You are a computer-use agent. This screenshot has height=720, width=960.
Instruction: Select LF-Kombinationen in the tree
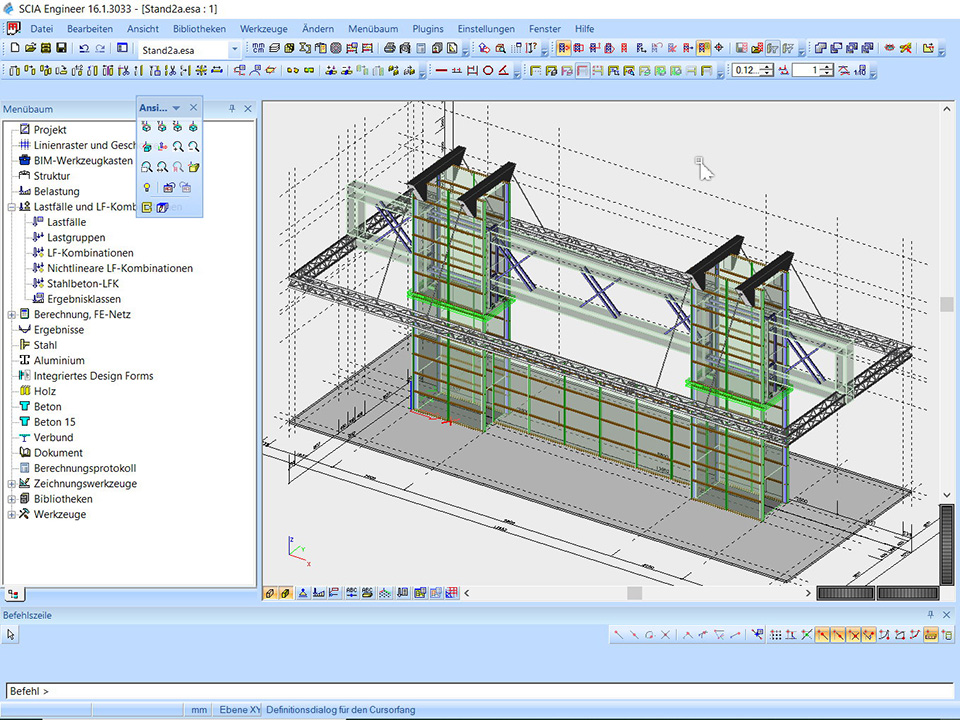tap(90, 253)
